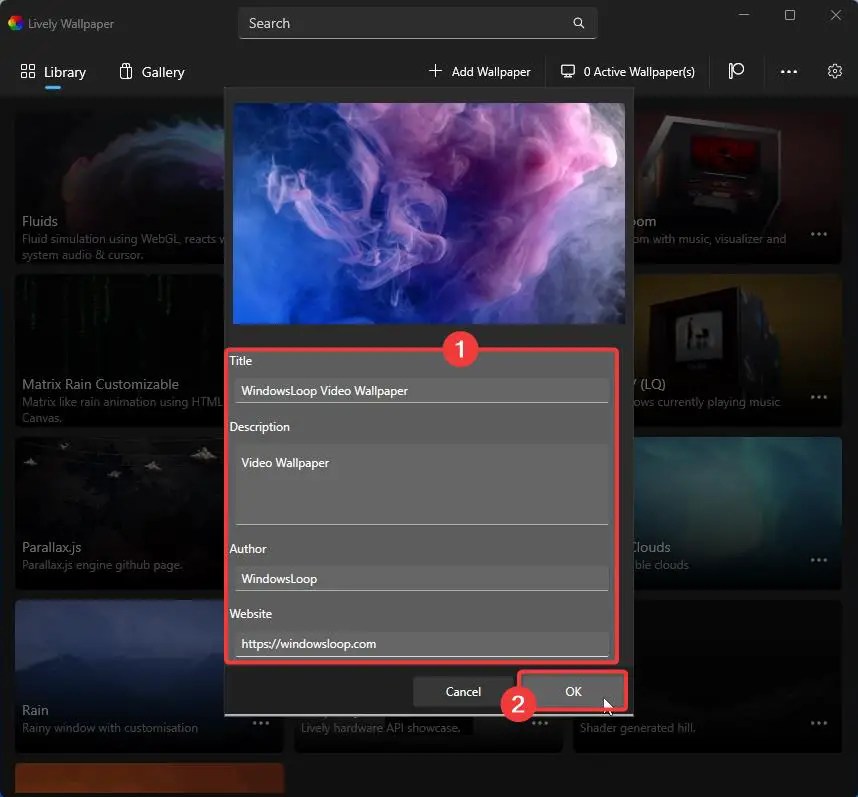Click the 'Author' label in the dialog
The image size is (858, 797).
coord(248,549)
